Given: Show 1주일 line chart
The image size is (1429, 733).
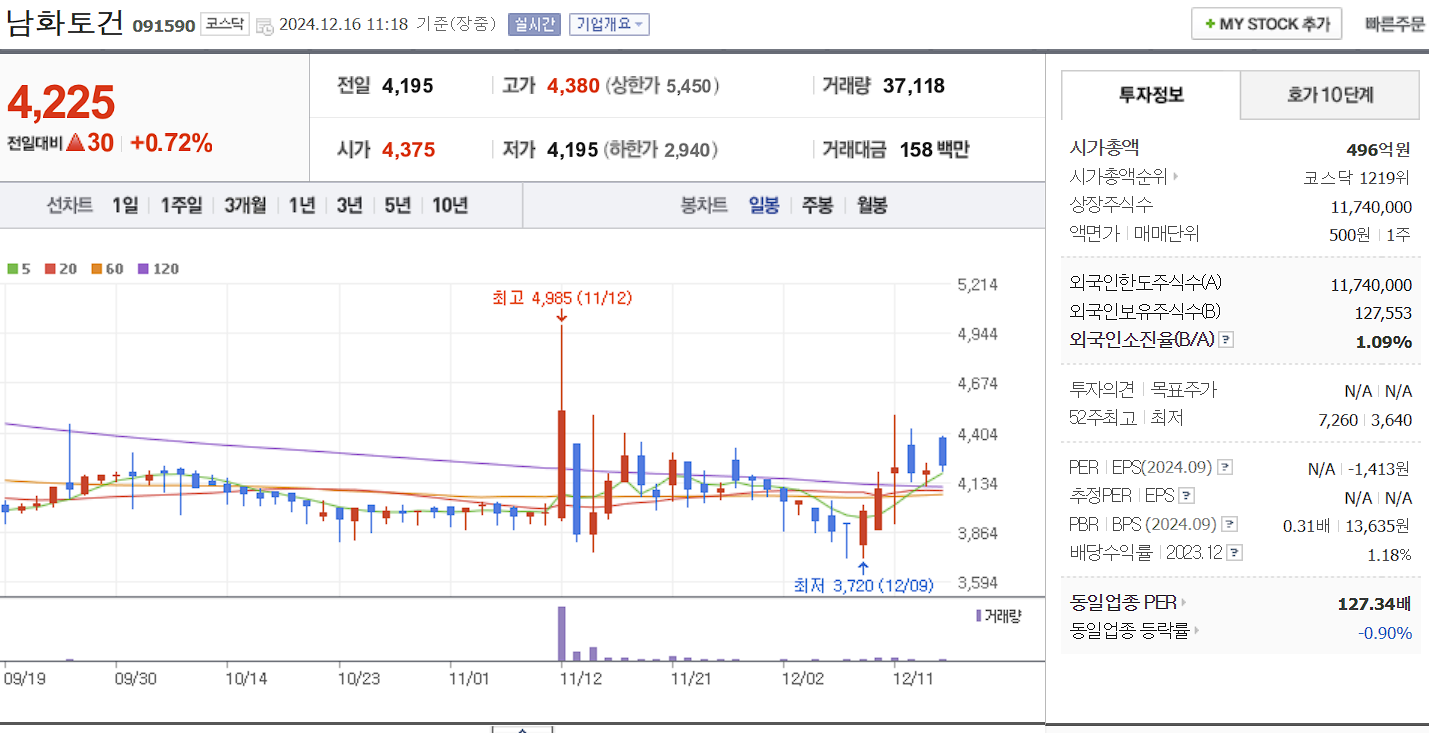Looking at the screenshot, I should click(181, 205).
